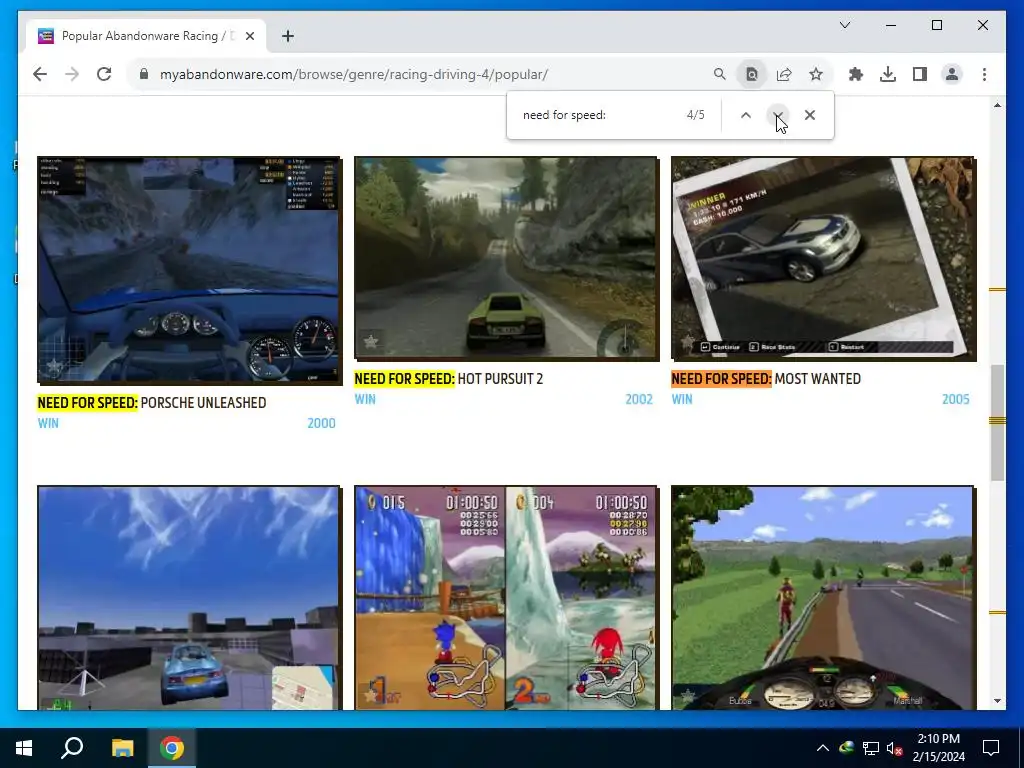Click the page vertical scrollbar thumb
This screenshot has height=768, width=1024.
pos(997,423)
